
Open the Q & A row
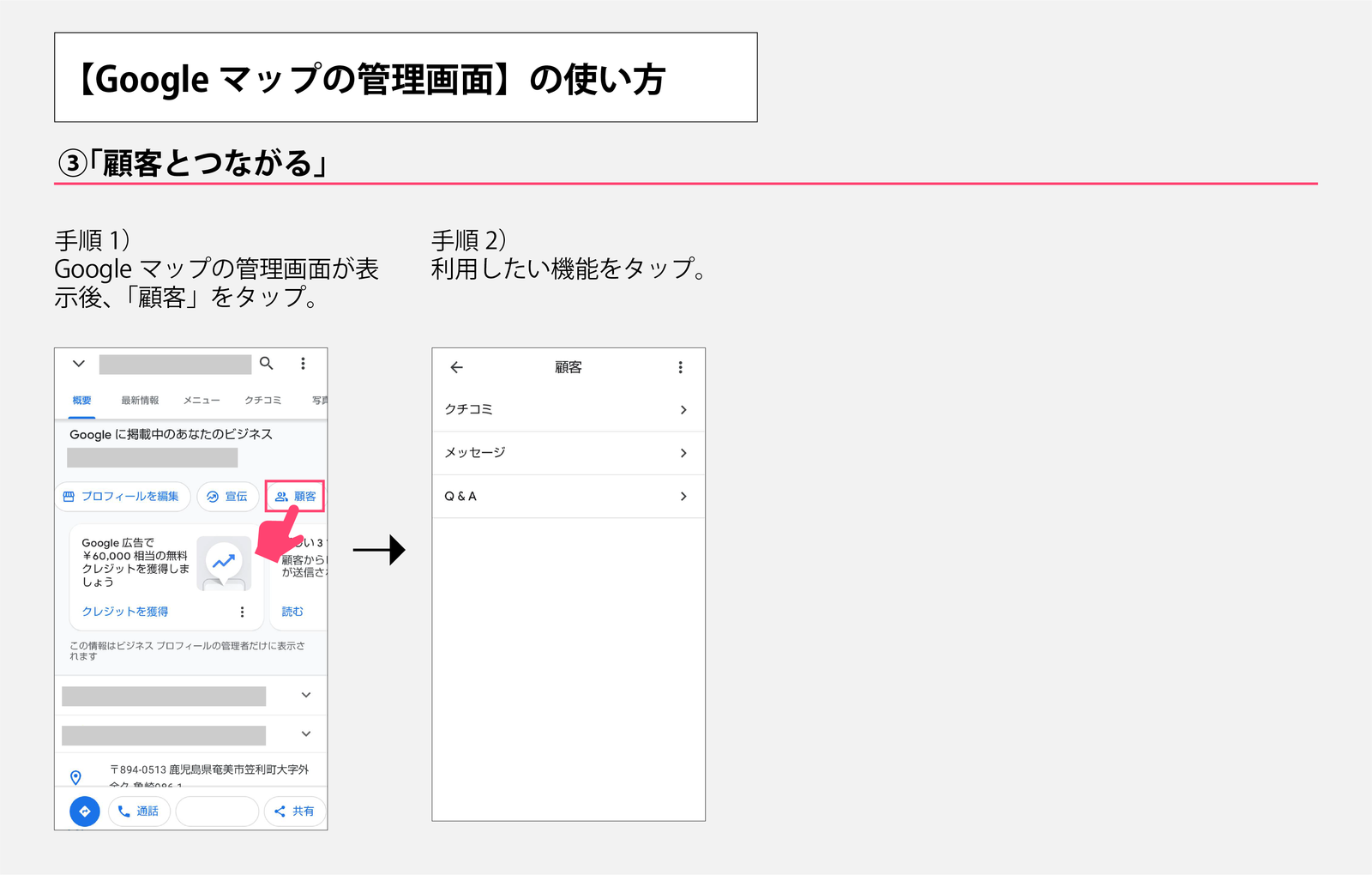pyautogui.click(x=569, y=497)
